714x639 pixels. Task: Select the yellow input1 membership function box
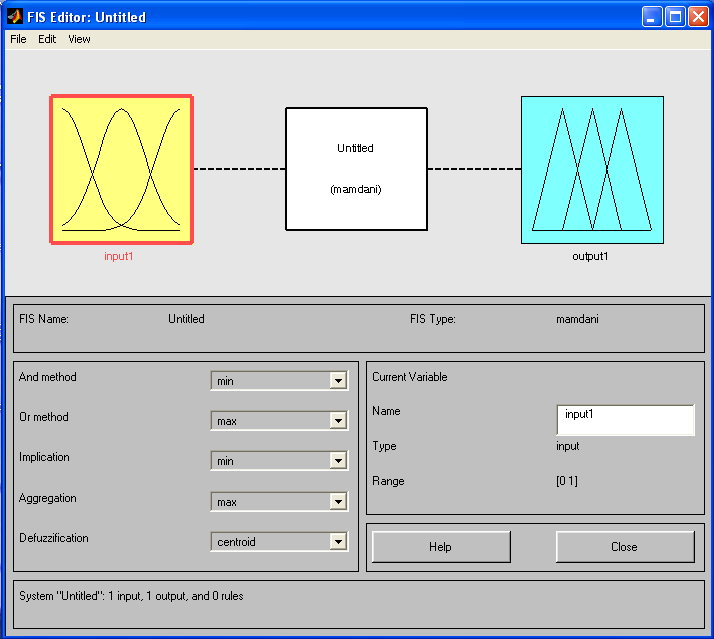click(x=122, y=169)
